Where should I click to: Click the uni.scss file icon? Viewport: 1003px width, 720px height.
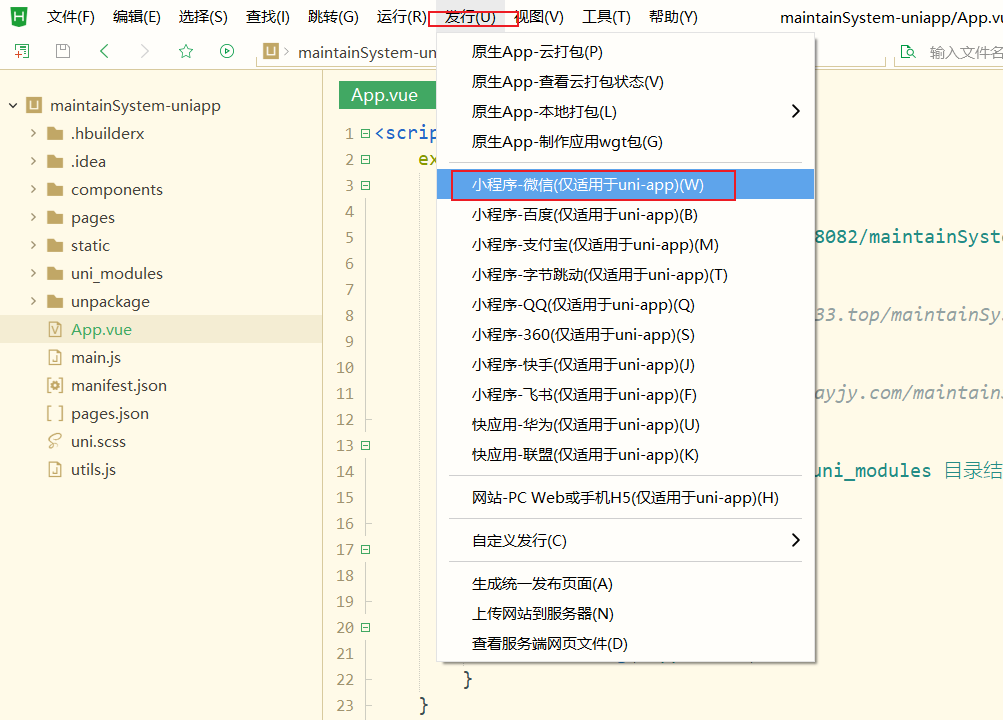[55, 441]
